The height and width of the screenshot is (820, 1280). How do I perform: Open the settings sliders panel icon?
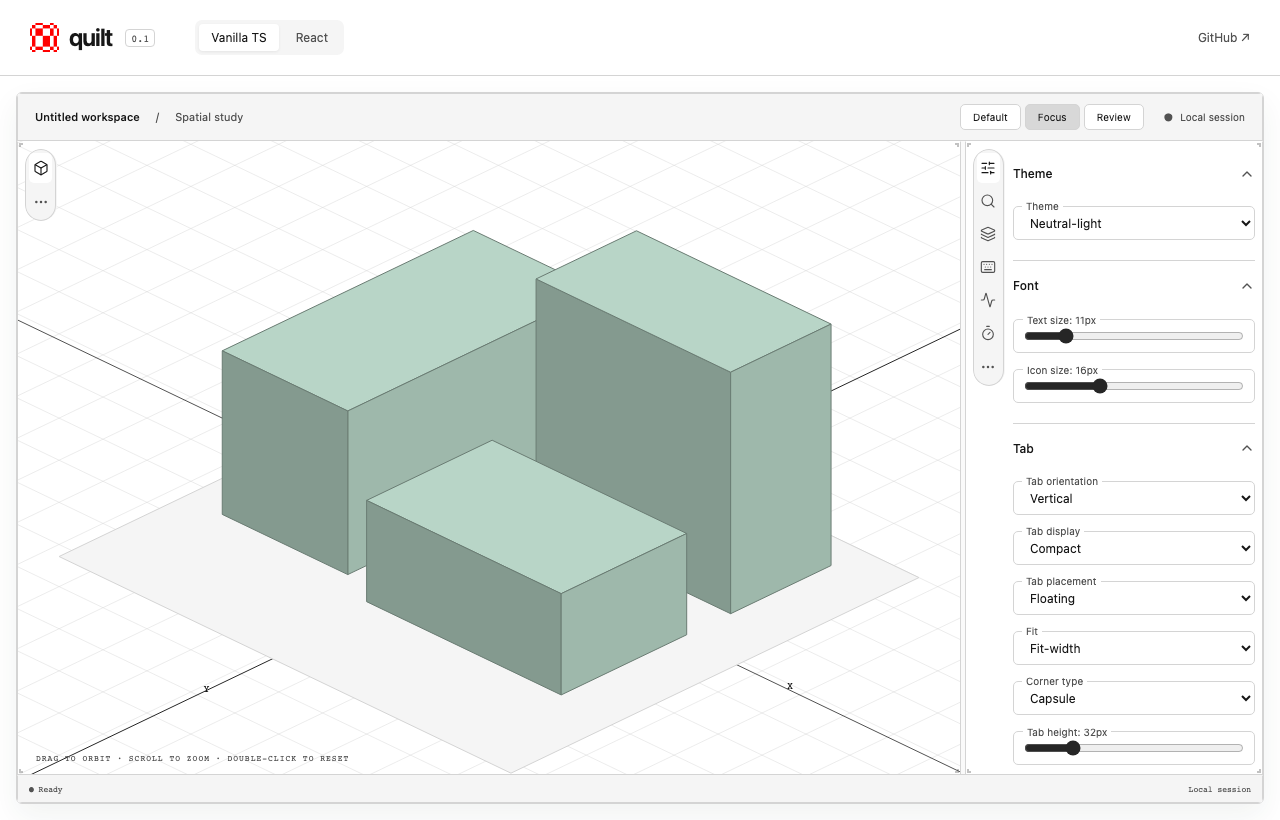coord(988,168)
